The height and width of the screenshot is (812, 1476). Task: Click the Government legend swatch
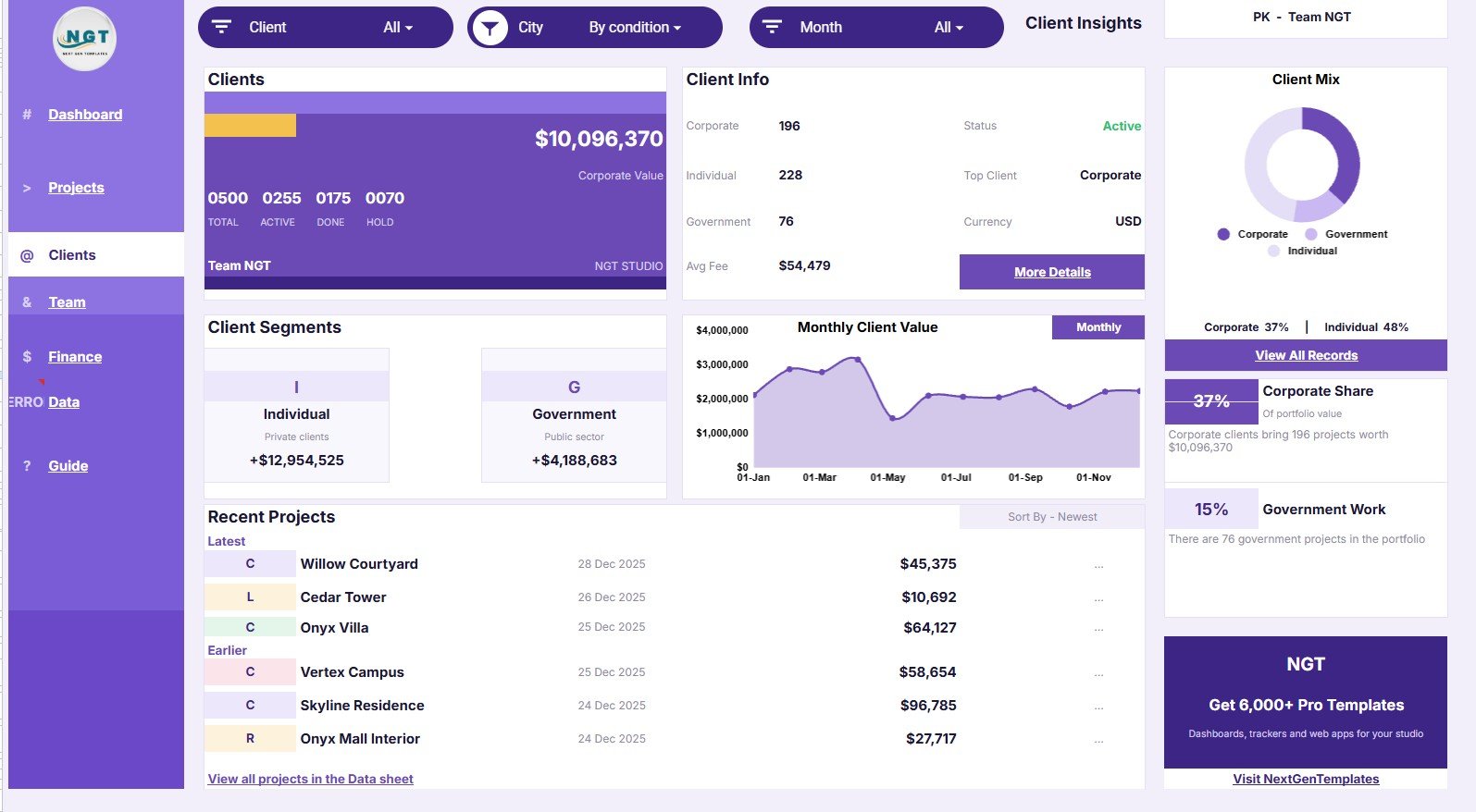click(1310, 234)
